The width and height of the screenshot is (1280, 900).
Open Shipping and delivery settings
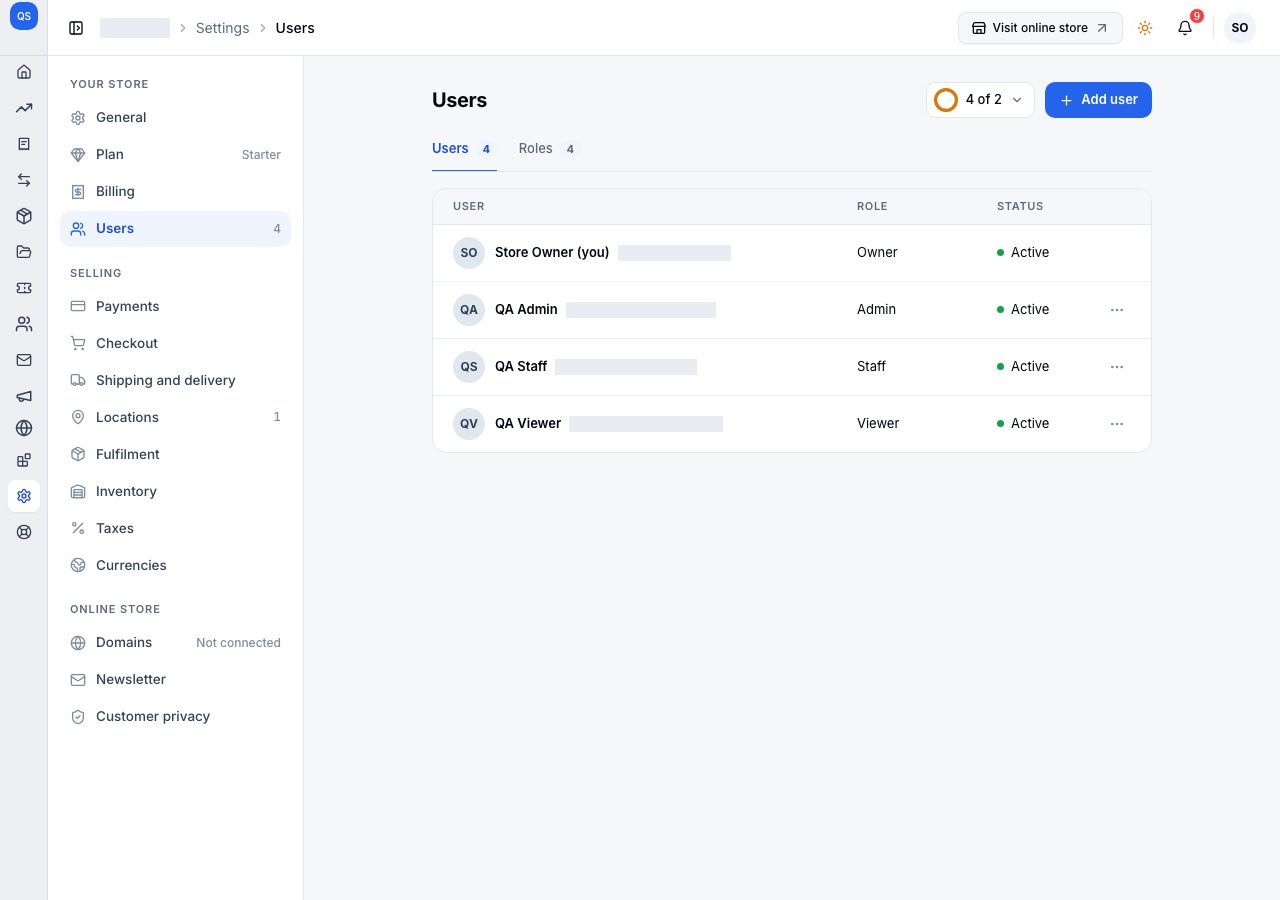click(x=175, y=381)
